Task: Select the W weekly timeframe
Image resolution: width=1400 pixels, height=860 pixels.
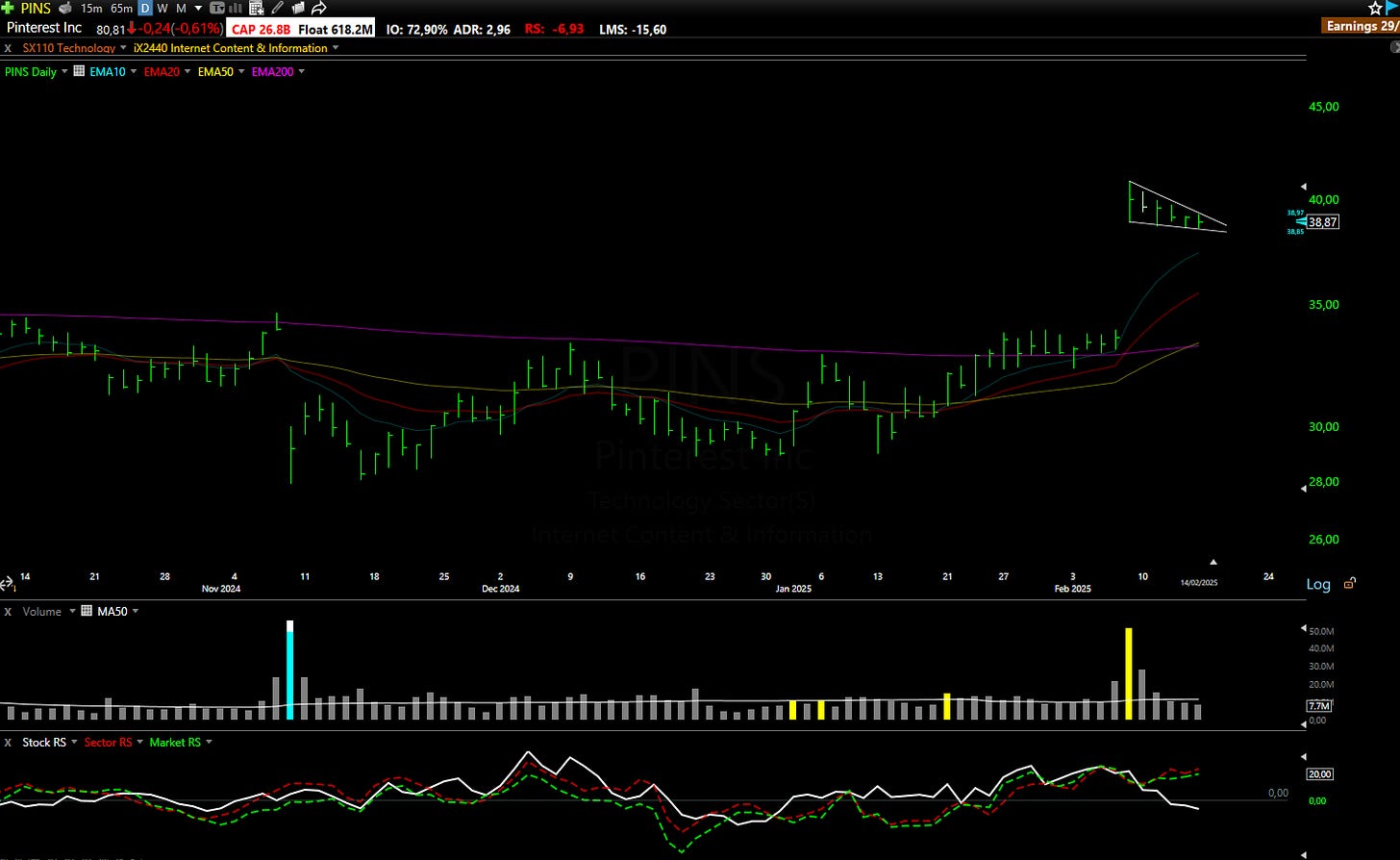Action: point(162,8)
